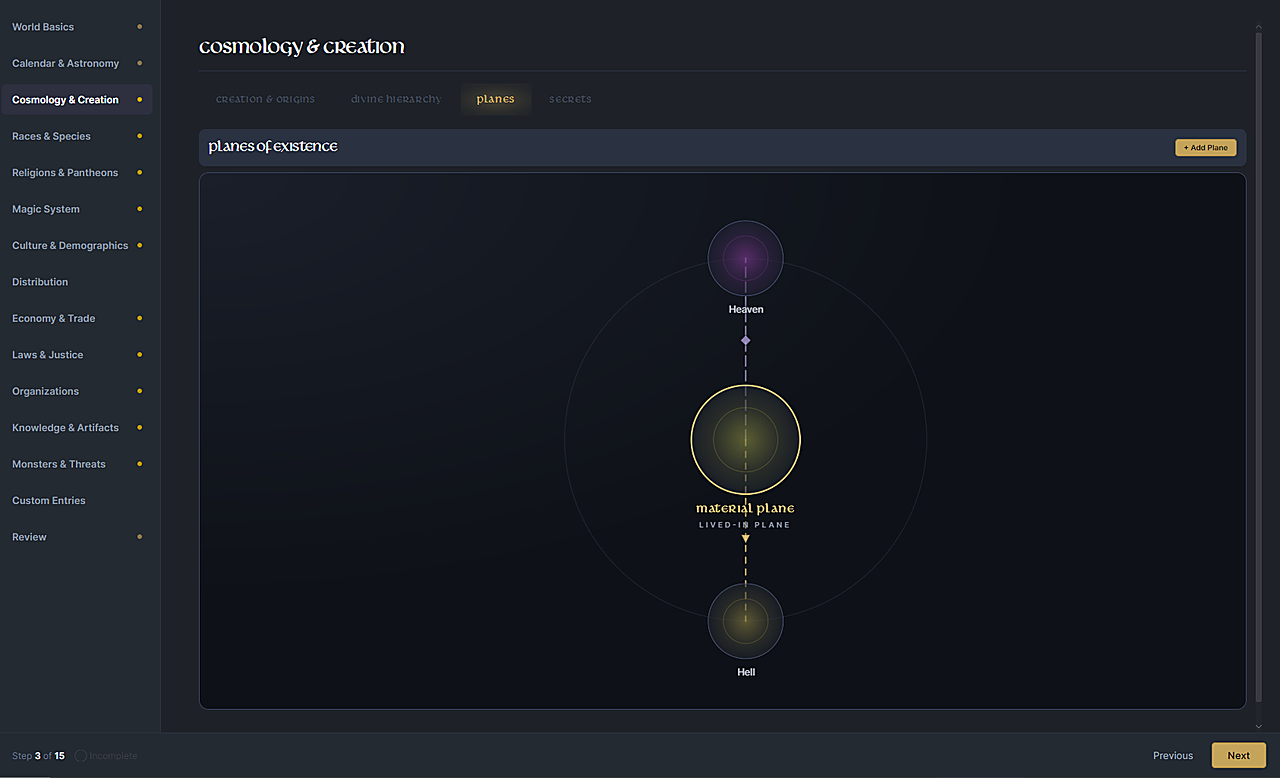
Task: Open the Distribution section
Action: coord(76,282)
